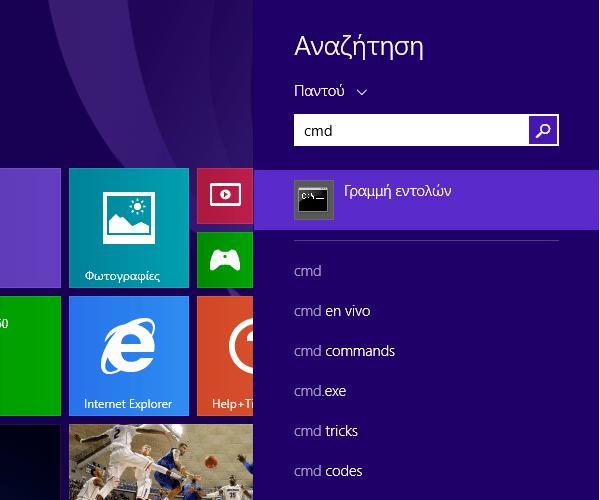Open the dark tile at bottom left

[30, 462]
